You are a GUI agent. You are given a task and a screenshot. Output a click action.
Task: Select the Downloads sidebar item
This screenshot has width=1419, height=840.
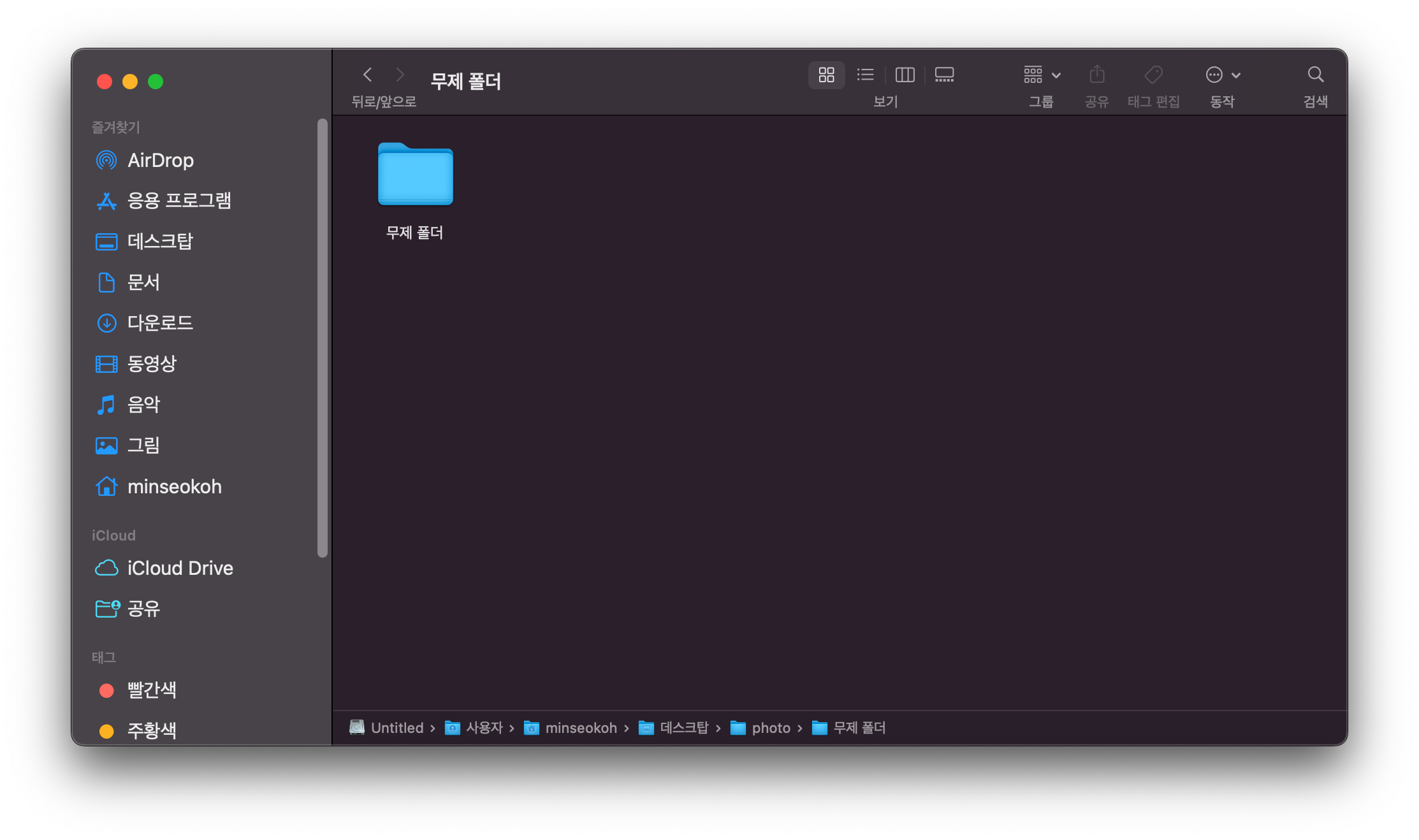pyautogui.click(x=159, y=323)
